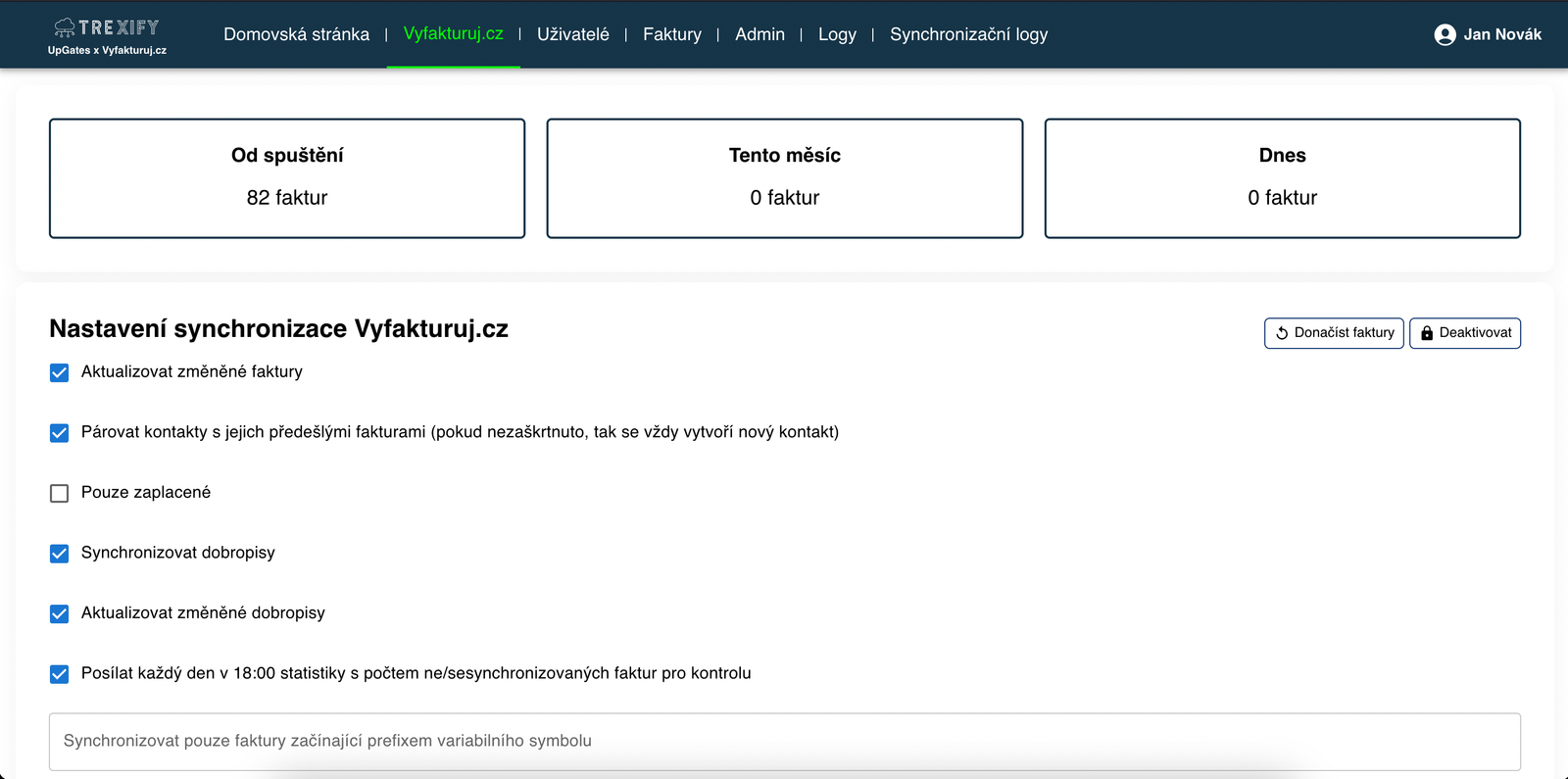Image resolution: width=1568 pixels, height=779 pixels.
Task: Click the user avatar icon
Action: [x=1445, y=35]
